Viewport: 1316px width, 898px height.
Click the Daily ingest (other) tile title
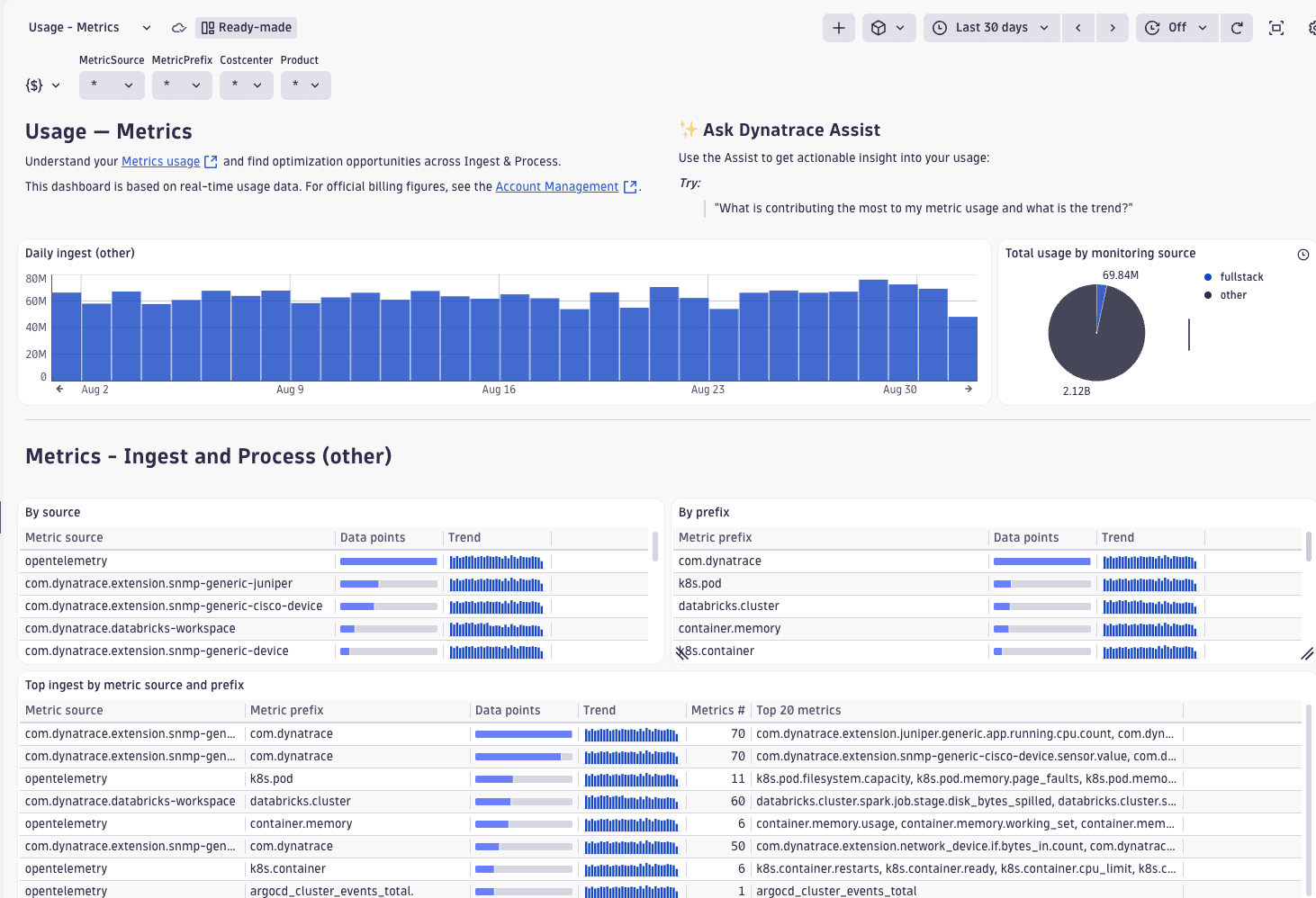(x=80, y=253)
